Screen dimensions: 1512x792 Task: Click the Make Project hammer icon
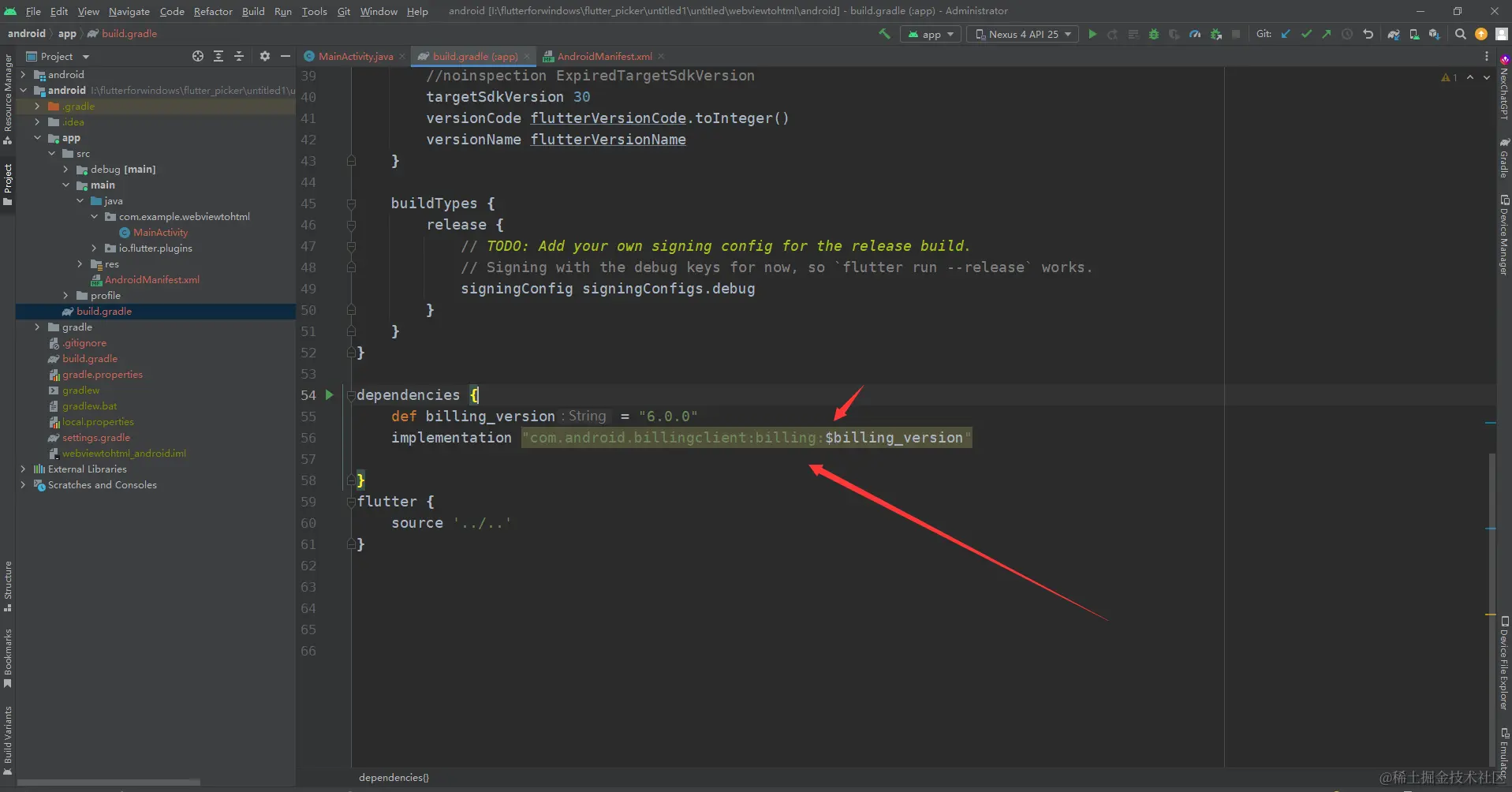[884, 34]
